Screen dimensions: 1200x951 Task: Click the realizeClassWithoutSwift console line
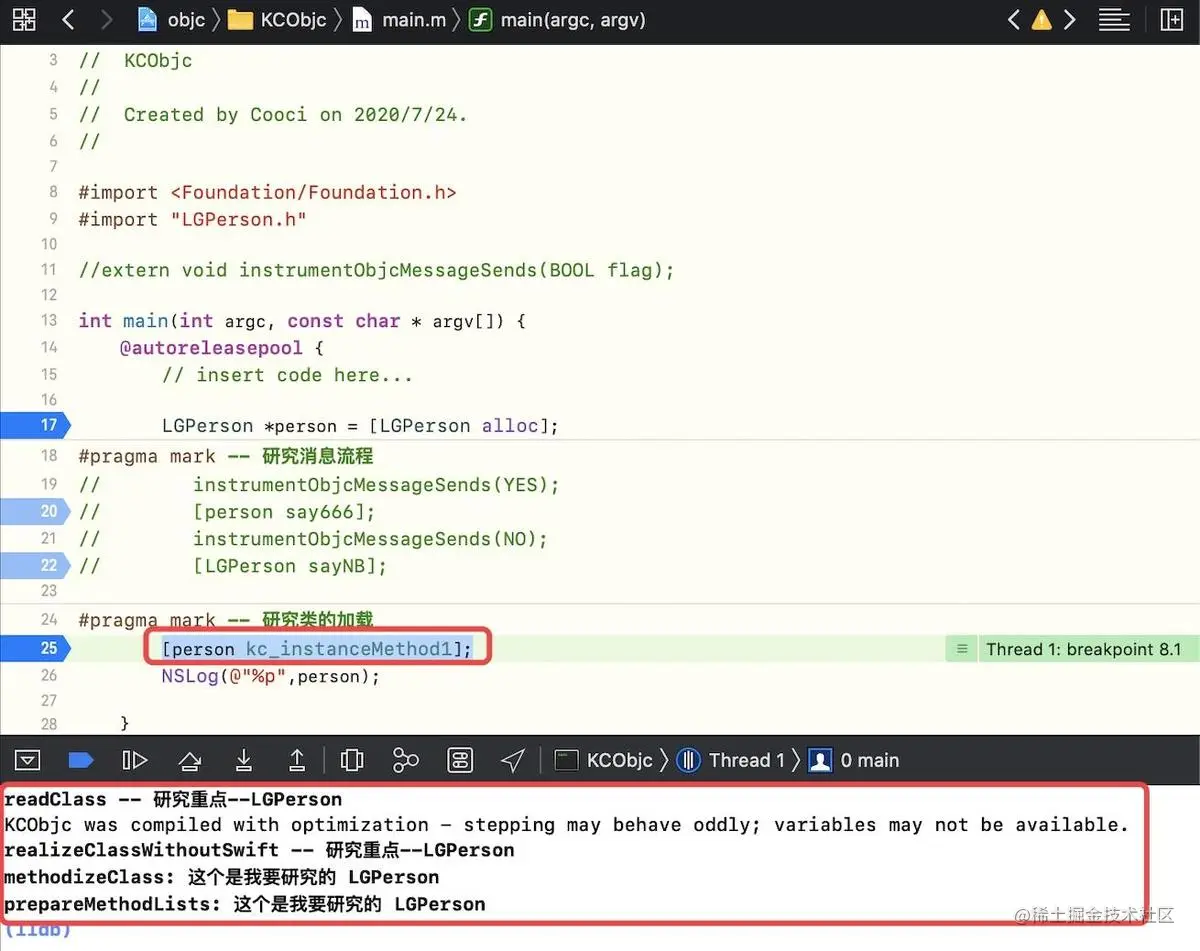point(259,851)
